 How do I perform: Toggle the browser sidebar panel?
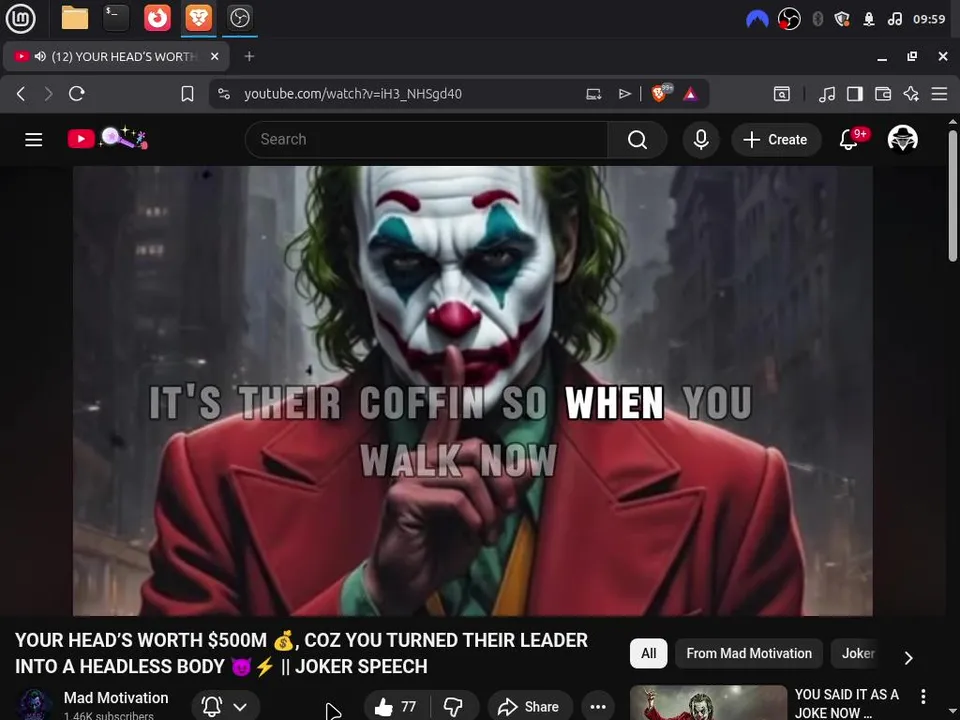point(855,94)
